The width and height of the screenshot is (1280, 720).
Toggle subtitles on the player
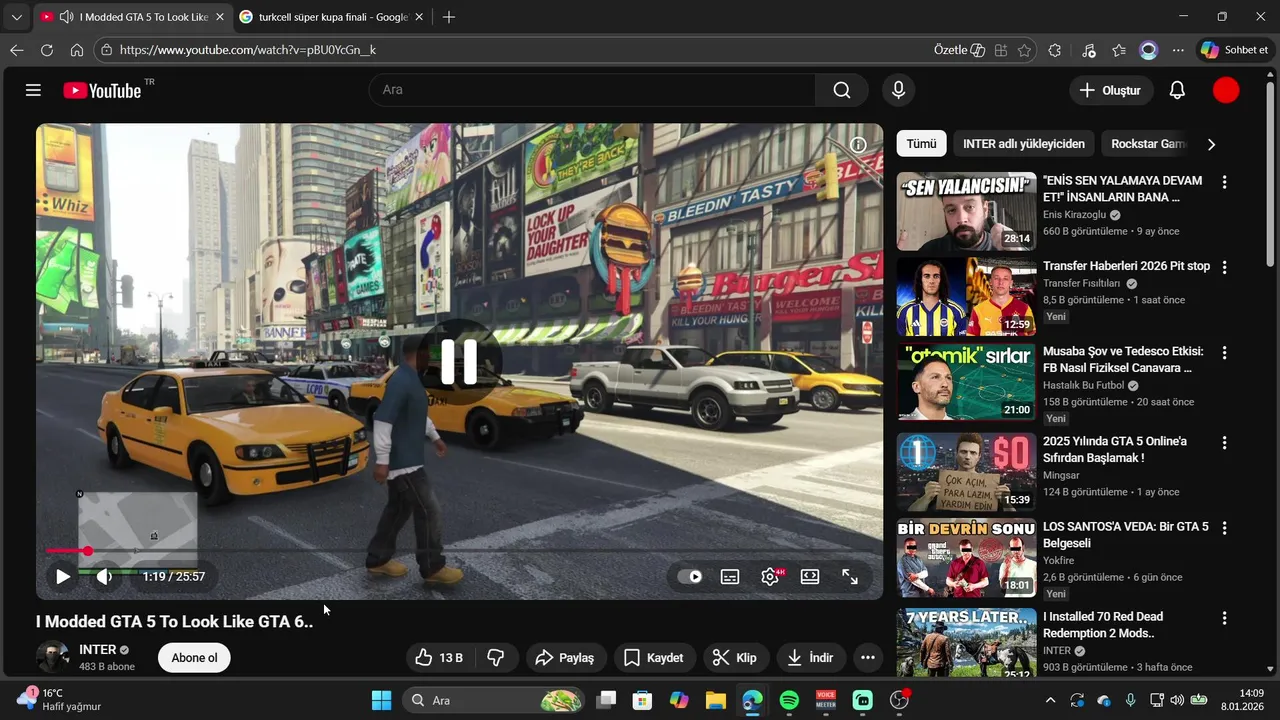pos(730,576)
